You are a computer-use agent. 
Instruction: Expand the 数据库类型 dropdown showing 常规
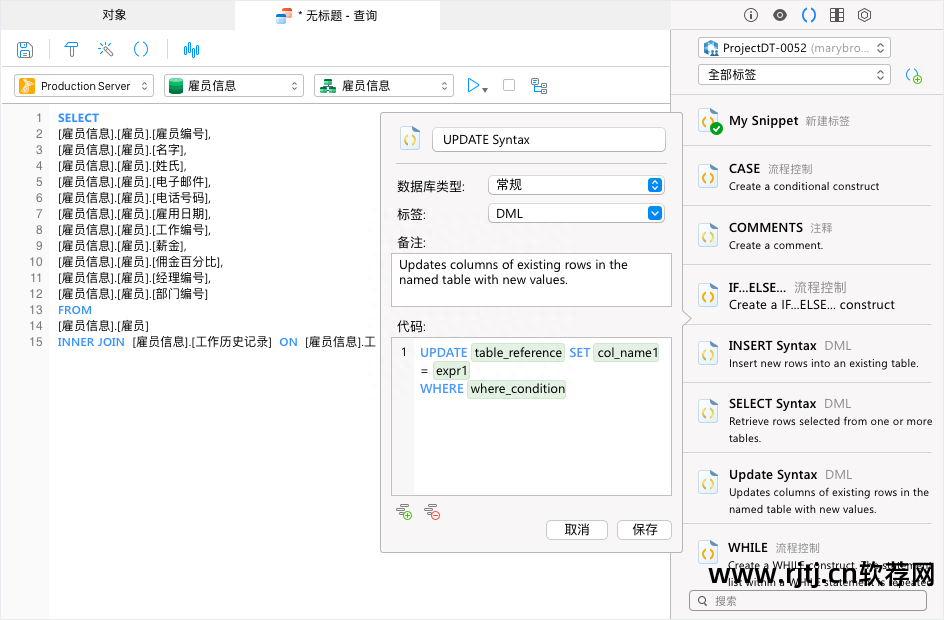pos(577,185)
